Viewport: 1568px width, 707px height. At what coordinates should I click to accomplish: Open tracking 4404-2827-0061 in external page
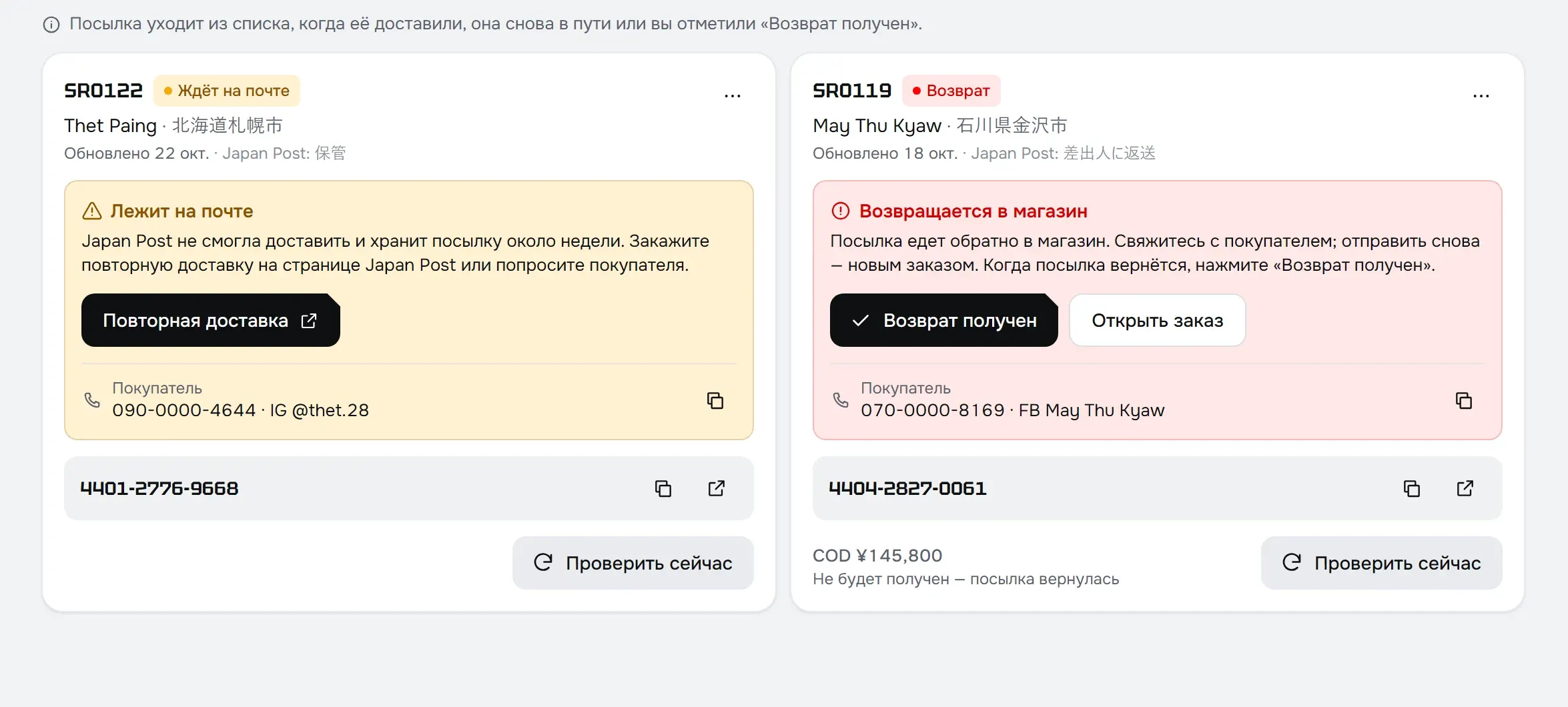(1465, 488)
